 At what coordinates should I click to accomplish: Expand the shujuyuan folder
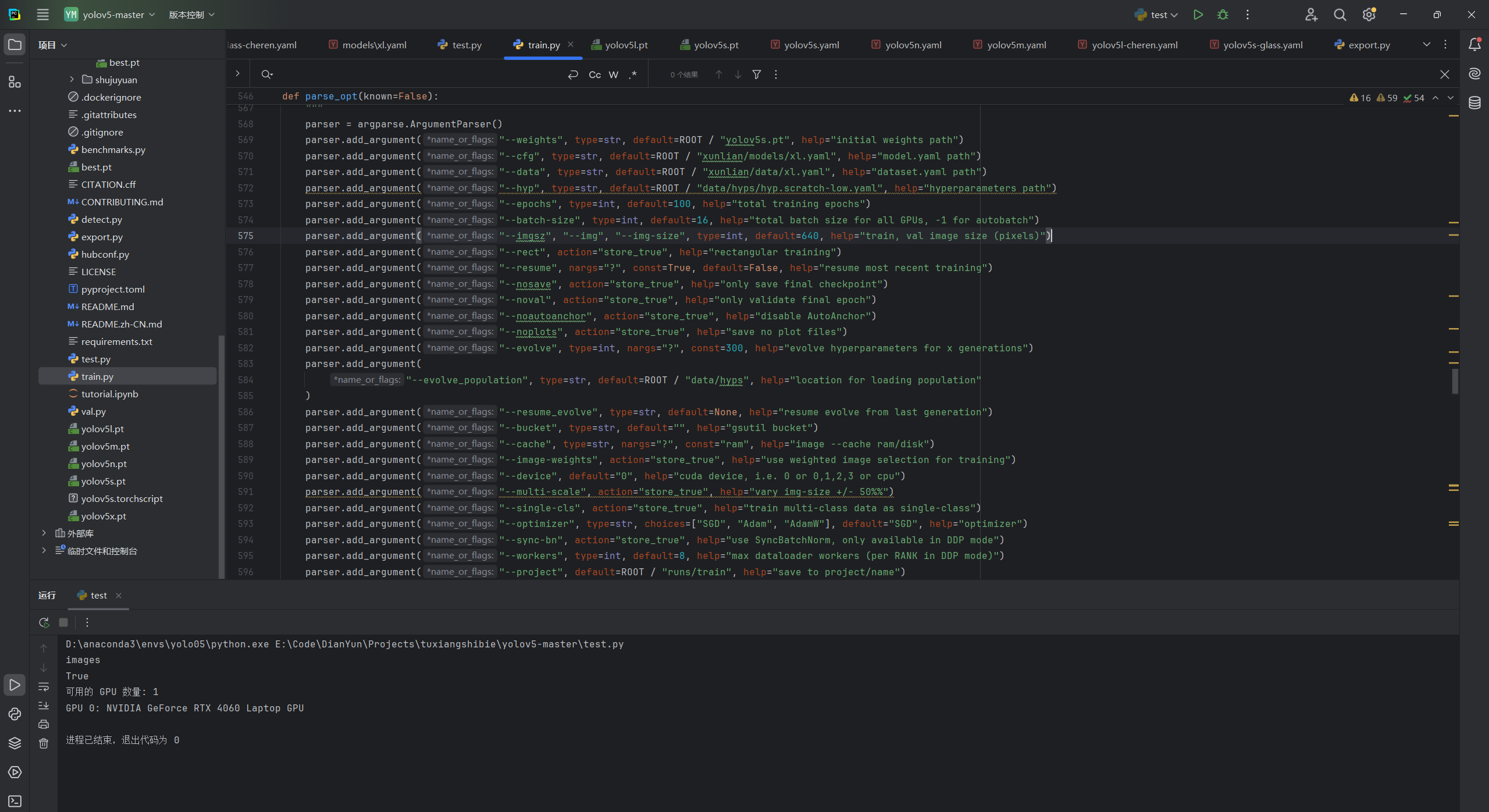pos(72,80)
